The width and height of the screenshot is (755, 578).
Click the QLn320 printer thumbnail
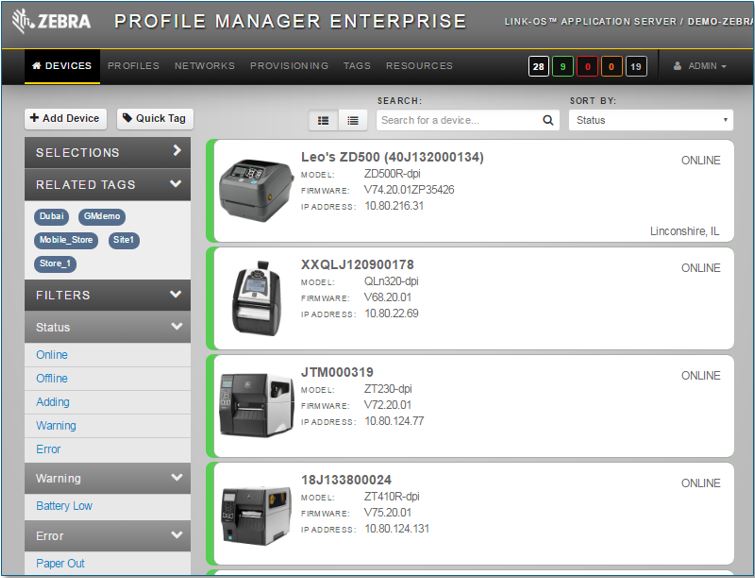256,298
